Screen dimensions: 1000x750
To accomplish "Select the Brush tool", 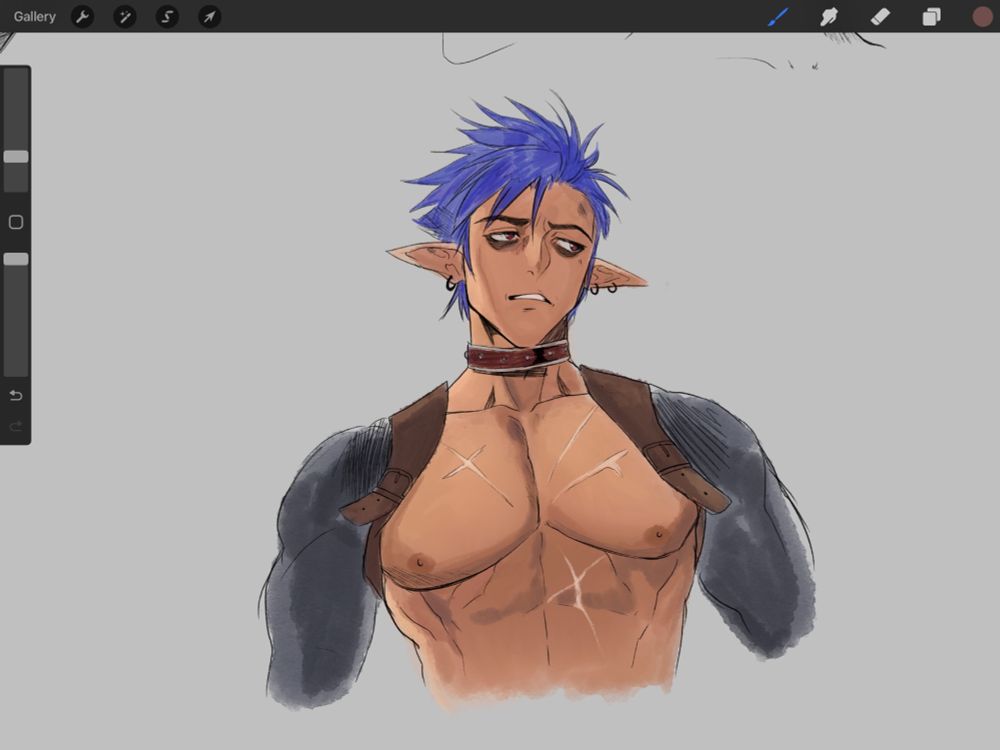I will pos(779,17).
